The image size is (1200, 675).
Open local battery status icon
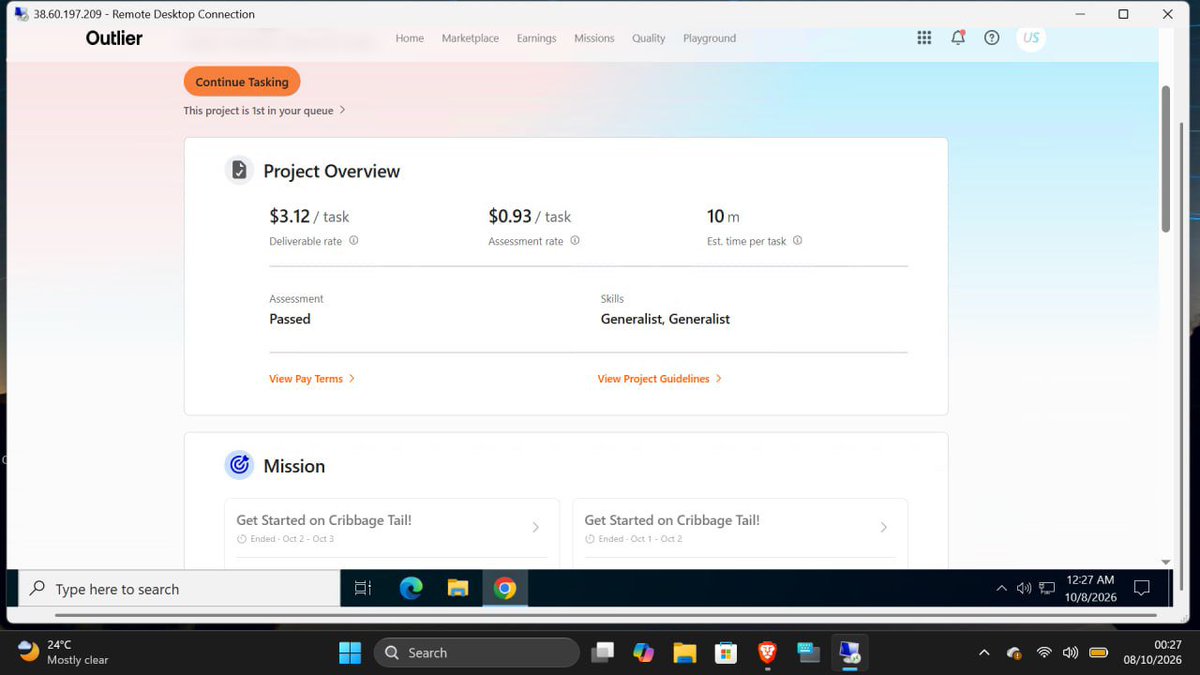point(1098,653)
